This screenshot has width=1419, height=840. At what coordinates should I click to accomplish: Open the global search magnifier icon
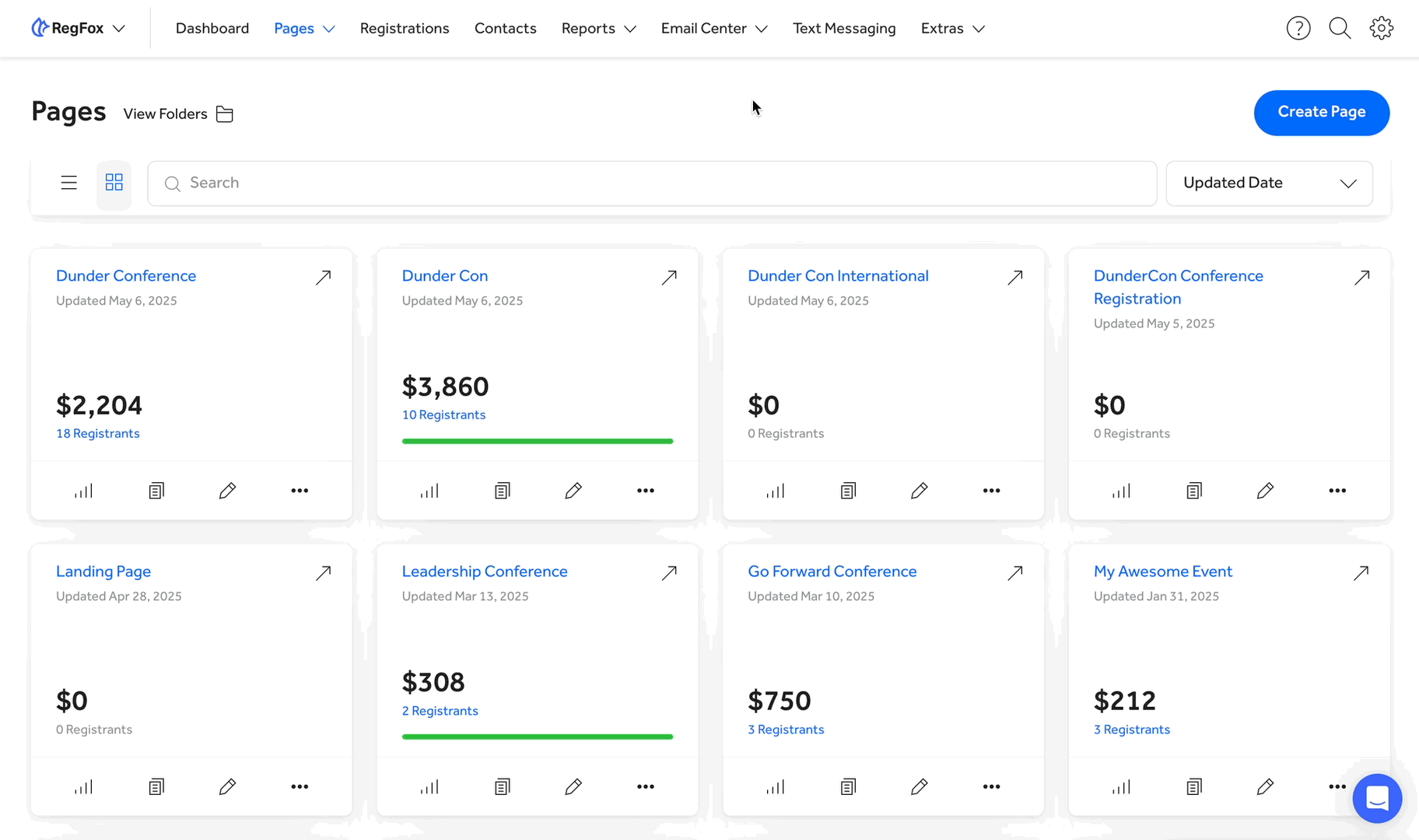point(1340,29)
